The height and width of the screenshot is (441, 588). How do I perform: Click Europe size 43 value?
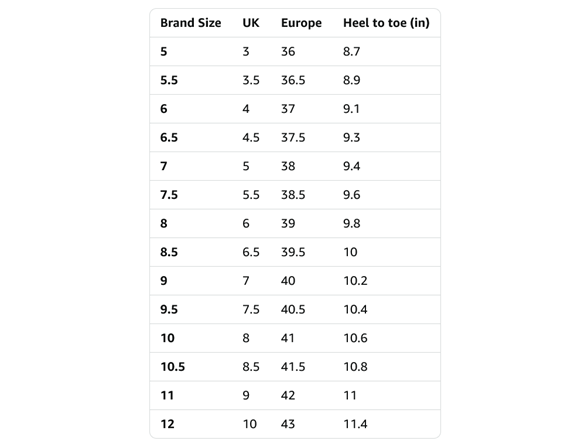pyautogui.click(x=288, y=424)
